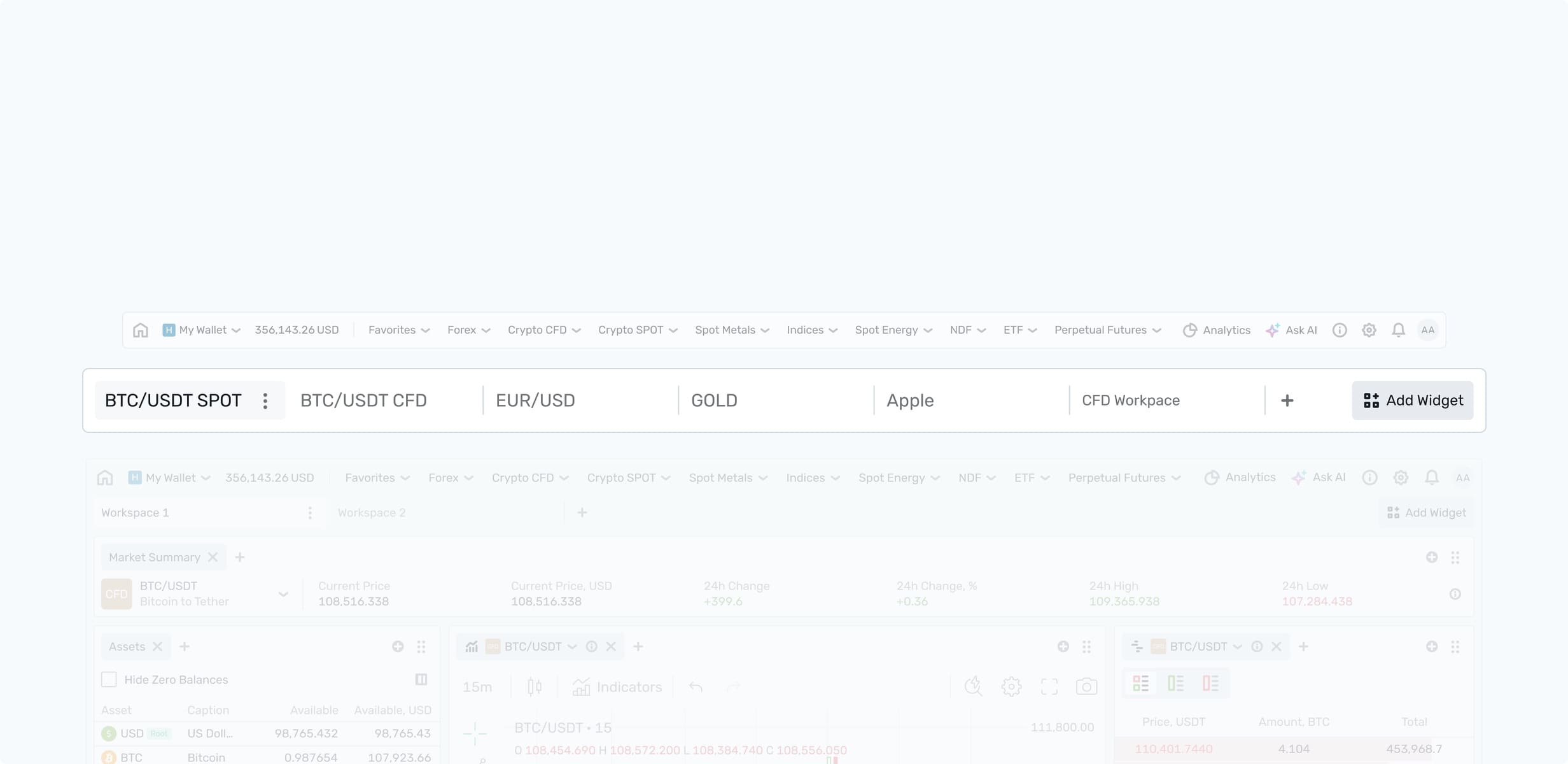1568x764 pixels.
Task: Add tab next to Market Summary
Action: point(240,557)
